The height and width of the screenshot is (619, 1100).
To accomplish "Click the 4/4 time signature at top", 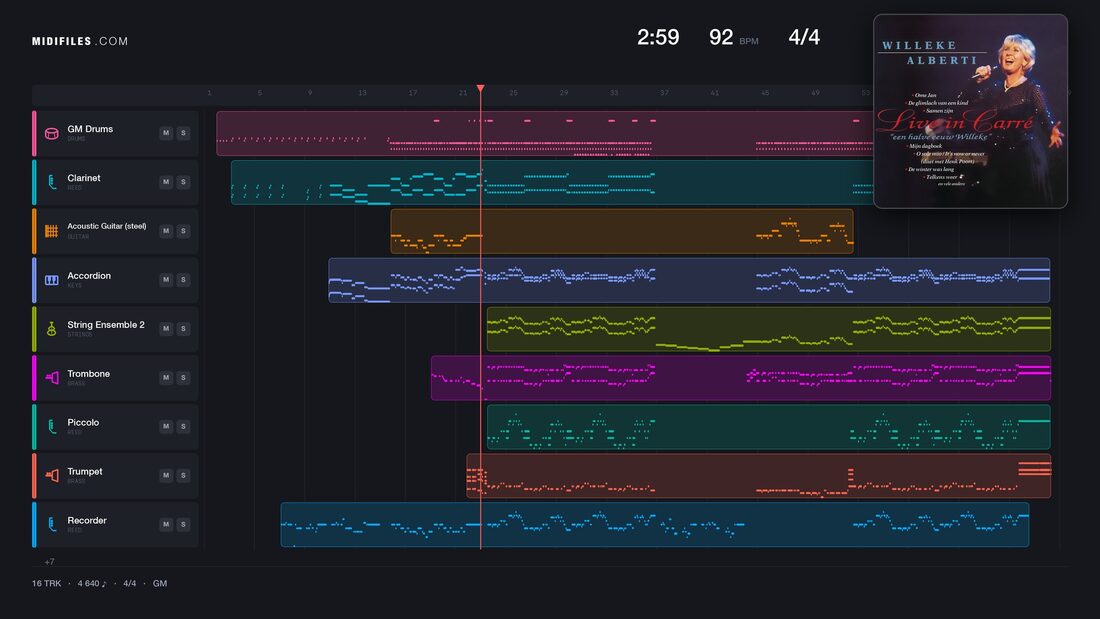I will [804, 37].
